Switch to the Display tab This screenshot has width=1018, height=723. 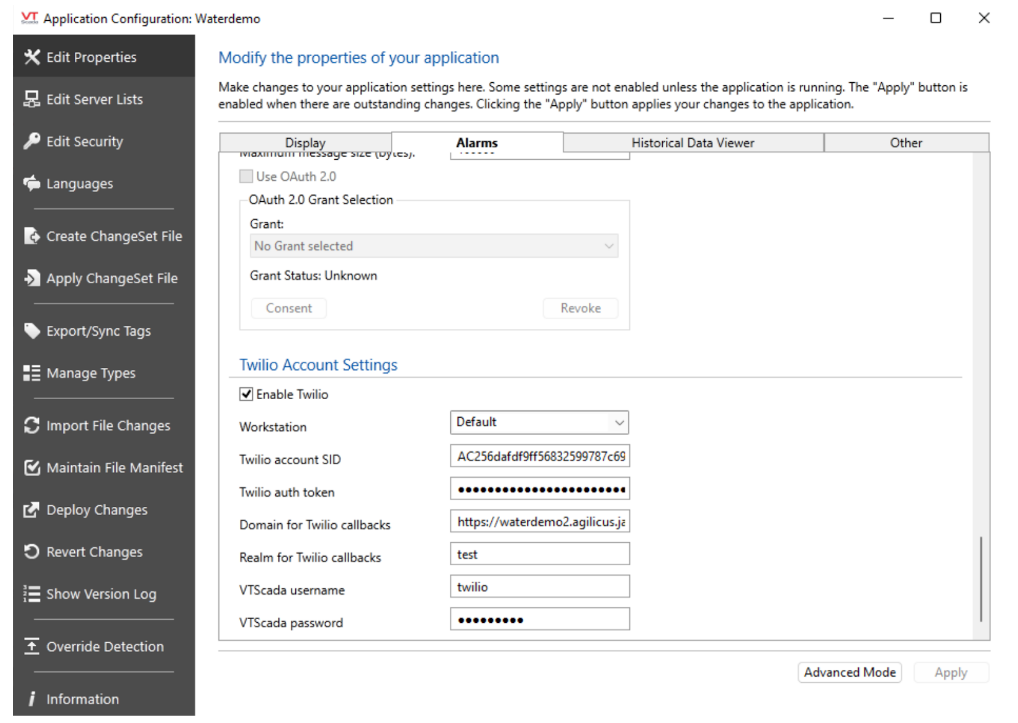305,143
